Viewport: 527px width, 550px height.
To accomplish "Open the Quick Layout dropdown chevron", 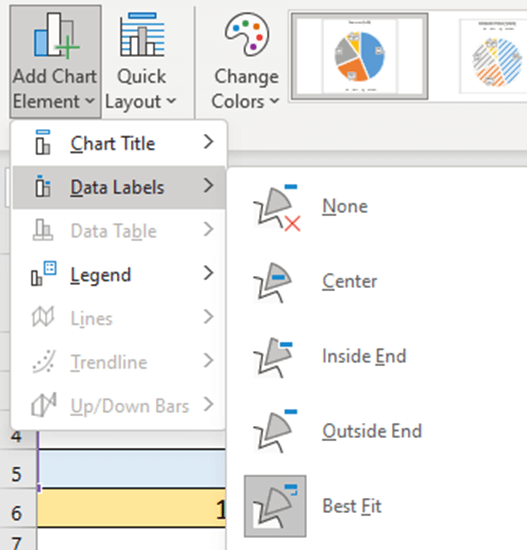I will (171, 101).
